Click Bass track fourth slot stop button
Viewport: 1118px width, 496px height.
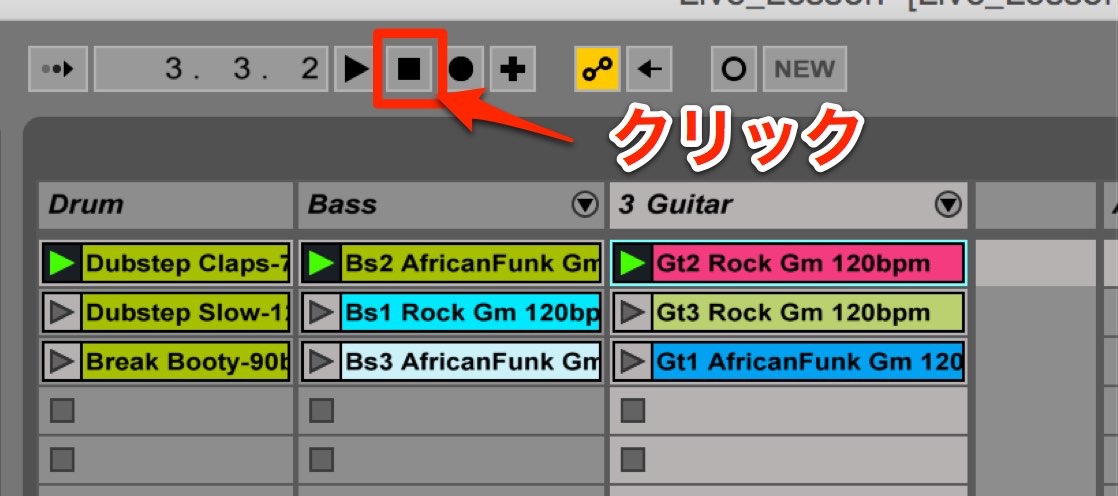[322, 410]
